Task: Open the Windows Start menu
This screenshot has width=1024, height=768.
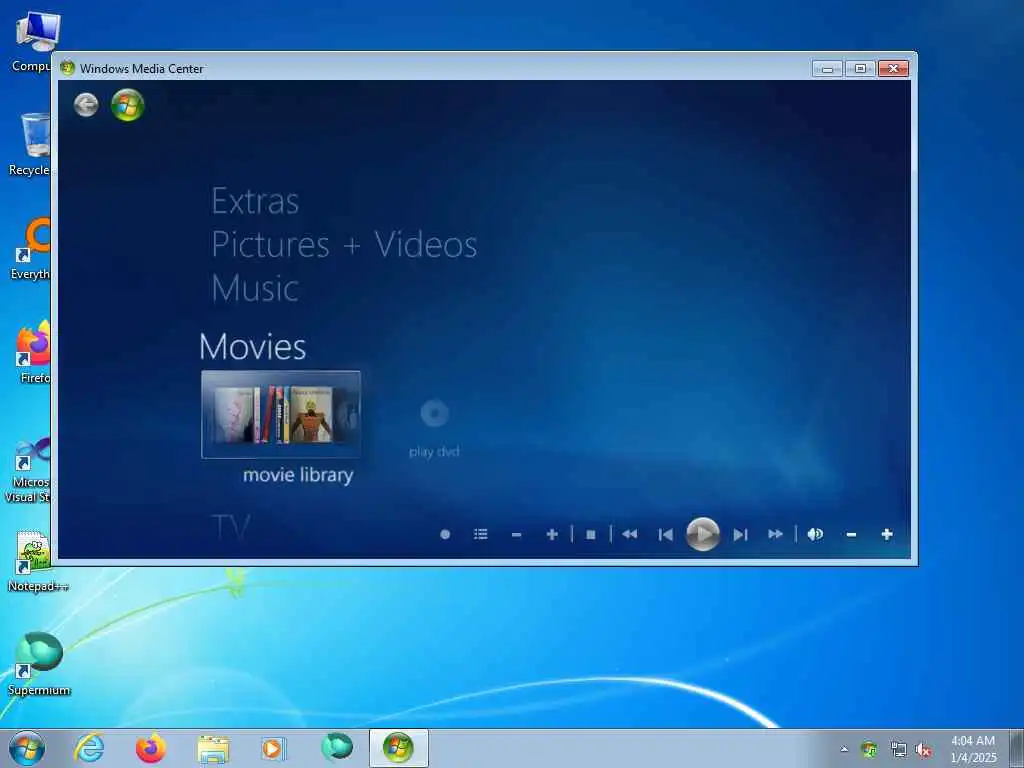Action: pos(27,748)
